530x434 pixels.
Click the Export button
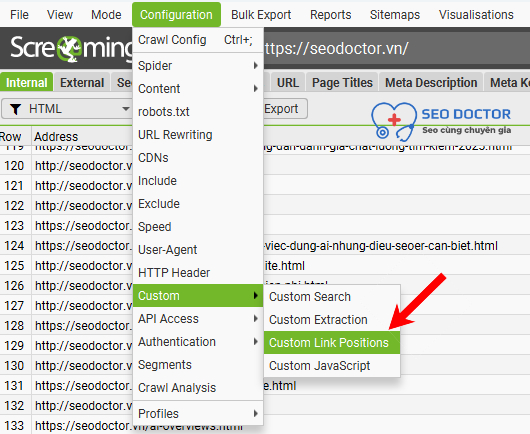point(285,109)
